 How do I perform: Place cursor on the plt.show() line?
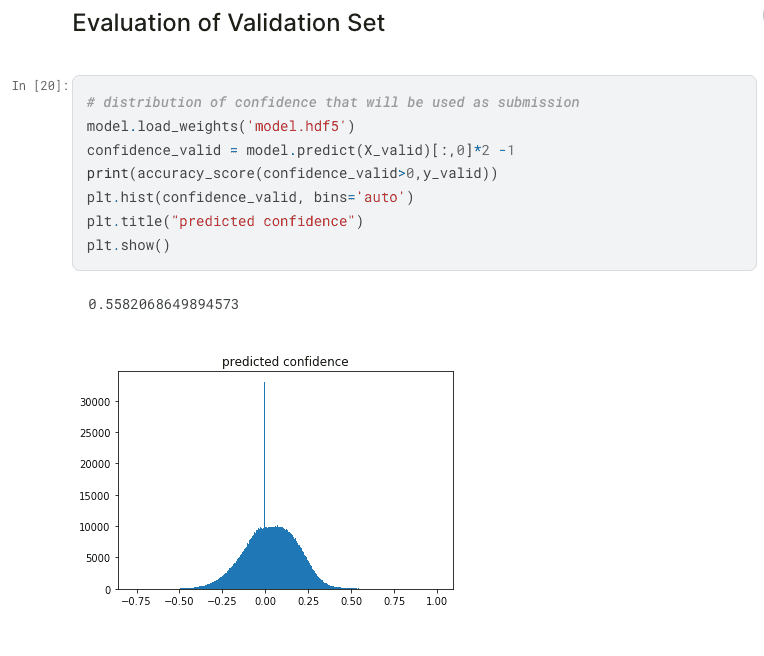tap(128, 245)
